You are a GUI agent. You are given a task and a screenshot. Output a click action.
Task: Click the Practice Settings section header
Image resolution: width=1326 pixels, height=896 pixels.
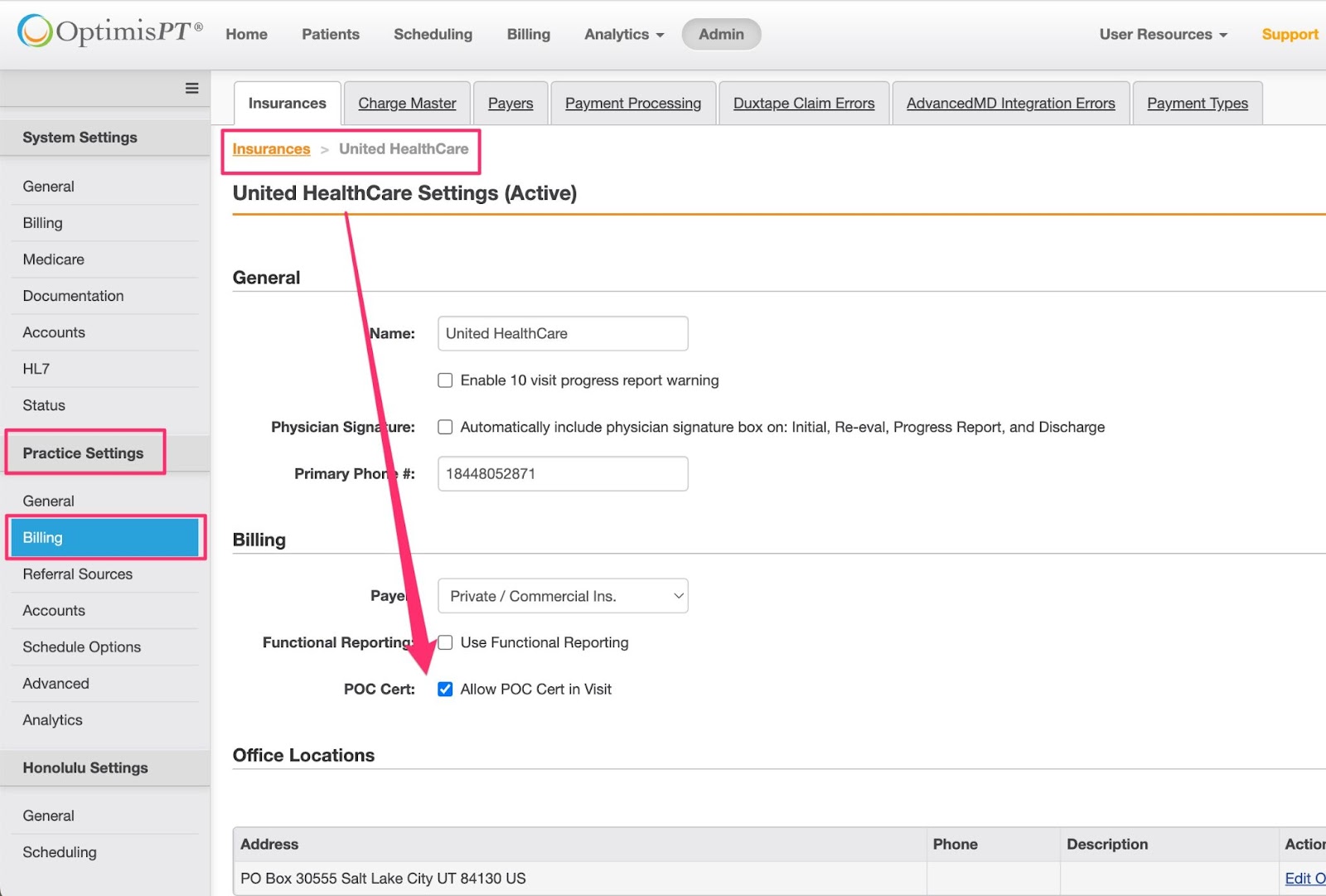point(105,453)
